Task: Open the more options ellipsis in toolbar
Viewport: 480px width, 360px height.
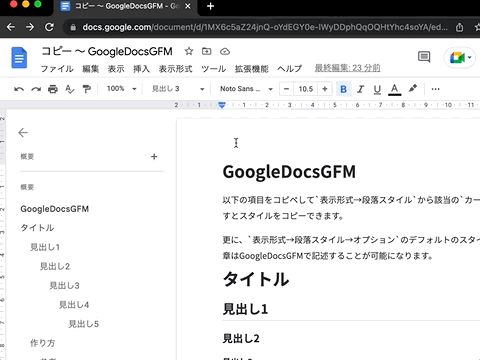Action: coord(435,89)
